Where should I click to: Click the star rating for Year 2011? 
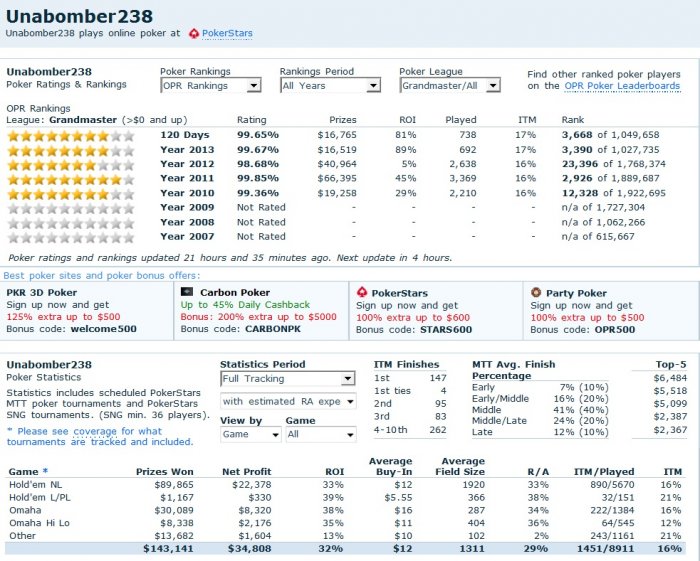coord(71,179)
